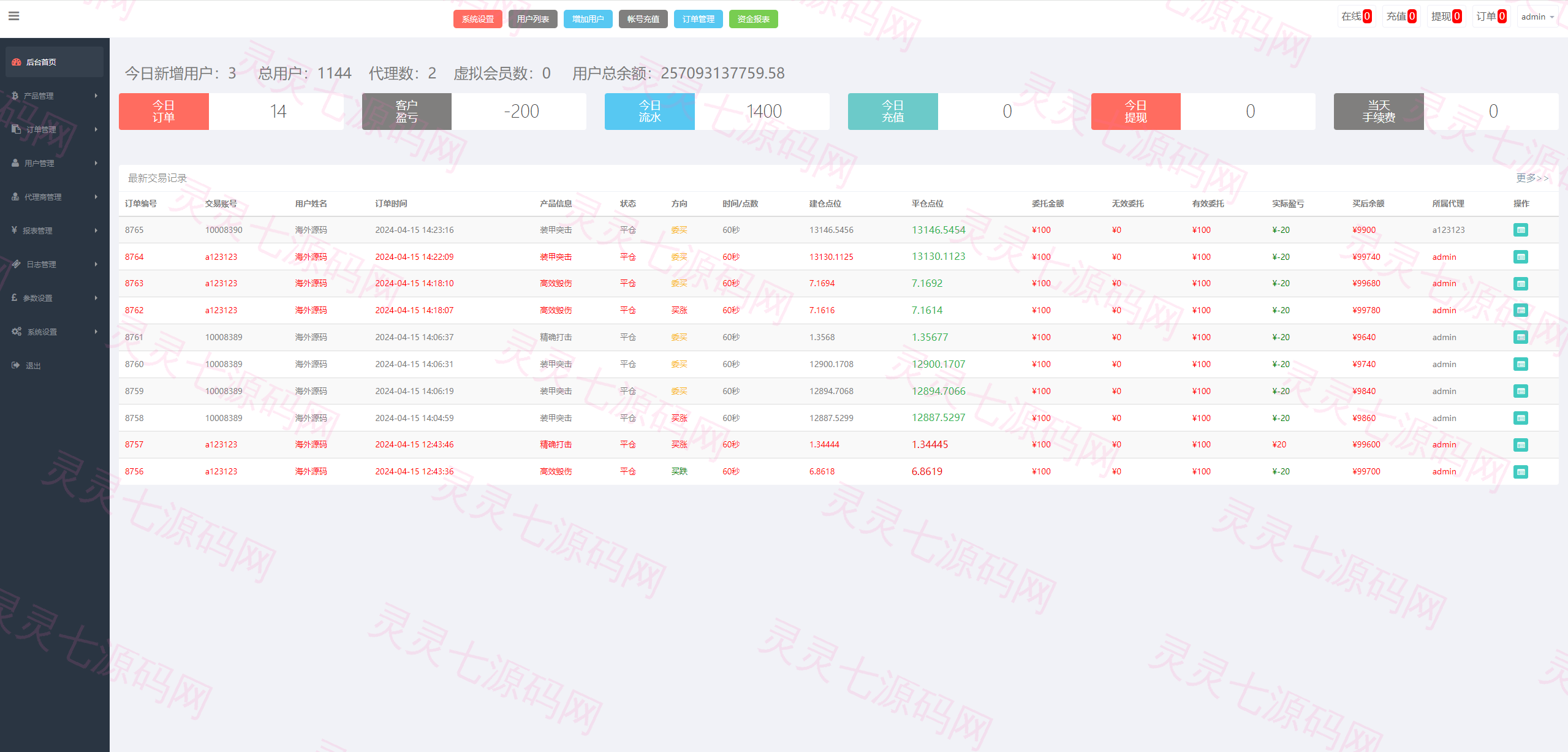This screenshot has height=752, width=1568.
Task: Open detail icon for order 8763
Action: (x=1520, y=284)
